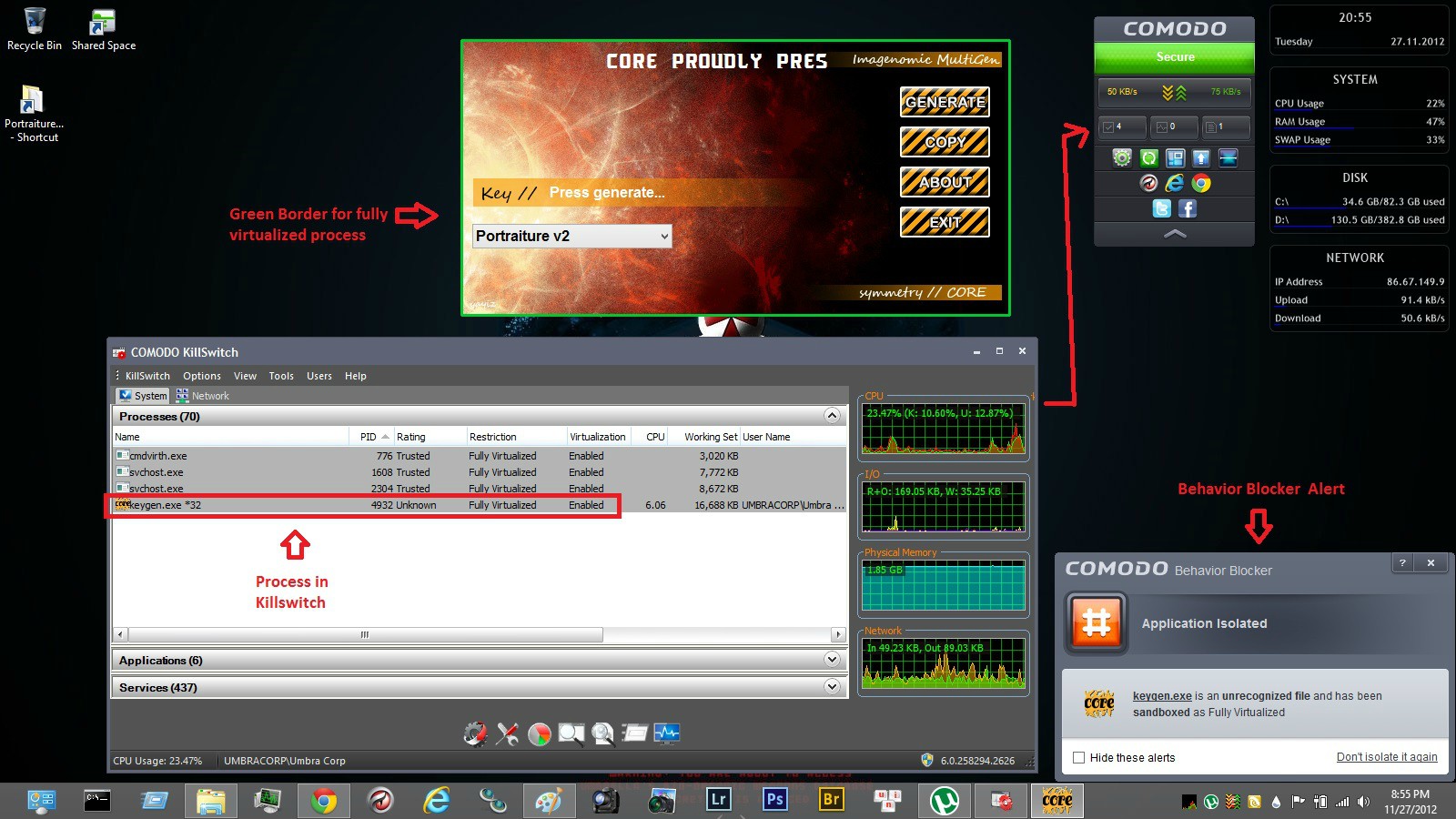Open Photoshop from the taskbar
Screen dimensions: 1456x819
pos(775,800)
